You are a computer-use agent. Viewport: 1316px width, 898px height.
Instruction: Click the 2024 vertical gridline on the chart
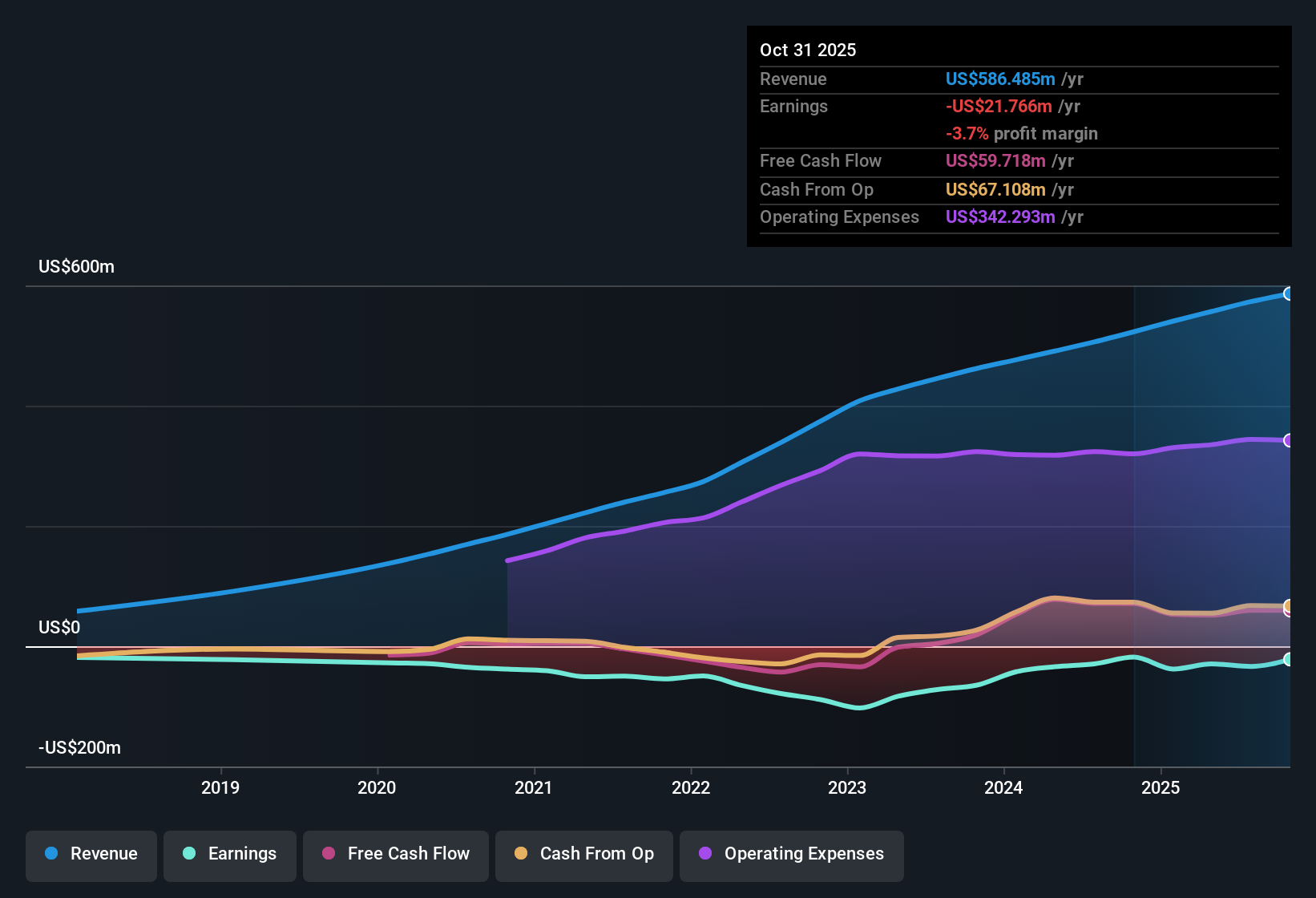[1004, 521]
